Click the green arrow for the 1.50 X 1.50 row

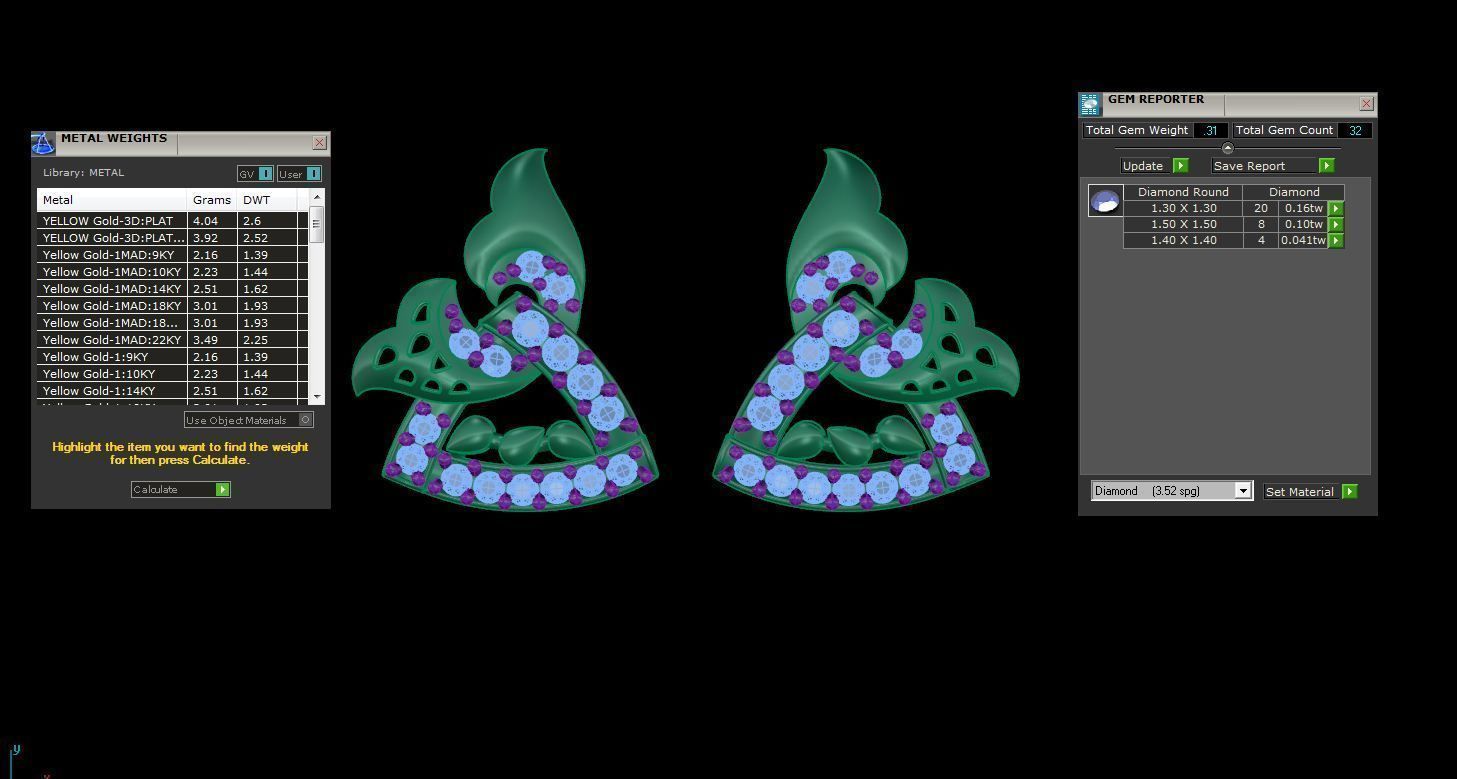(1336, 224)
